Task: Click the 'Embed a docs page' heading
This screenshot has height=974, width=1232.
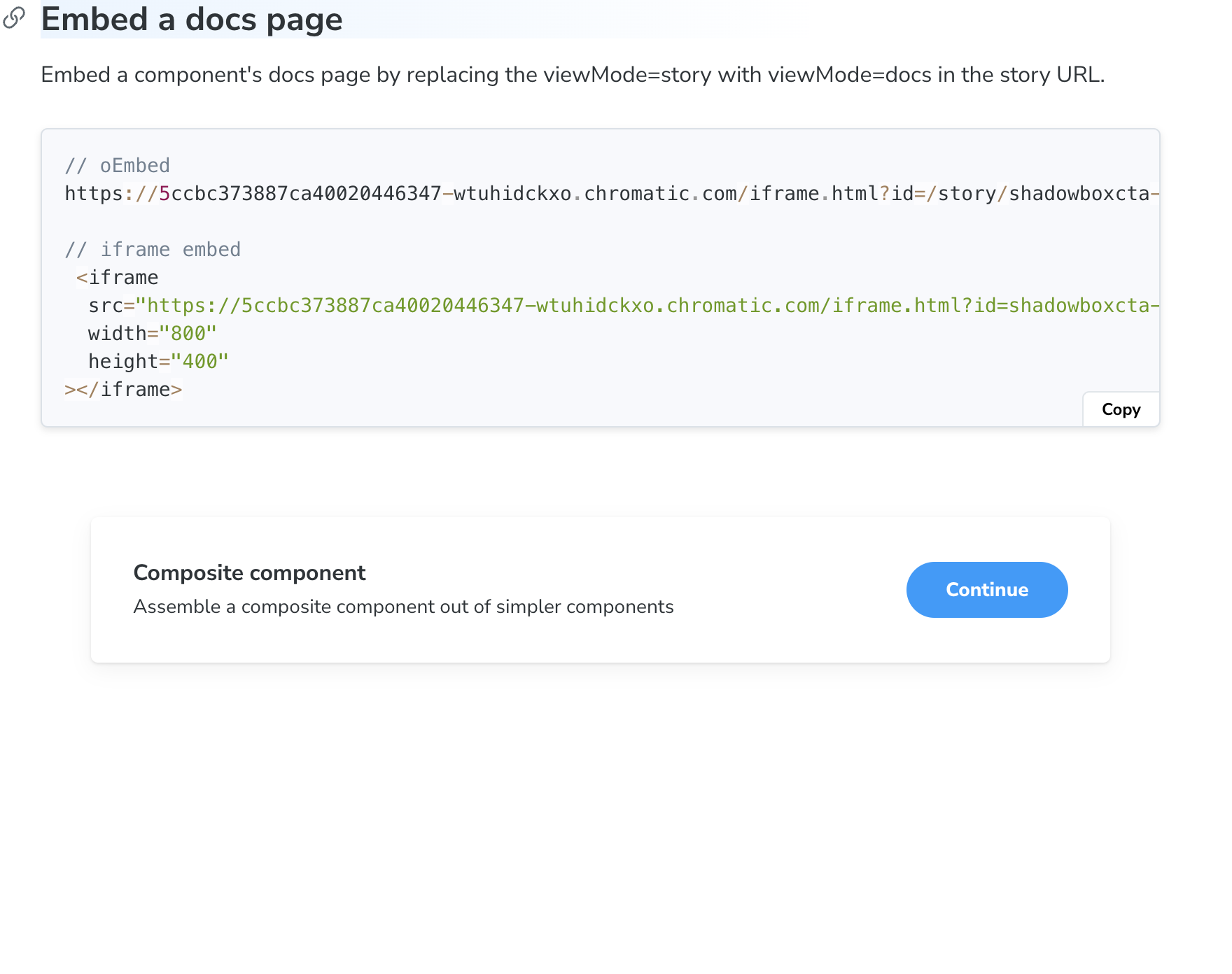Action: [191, 20]
